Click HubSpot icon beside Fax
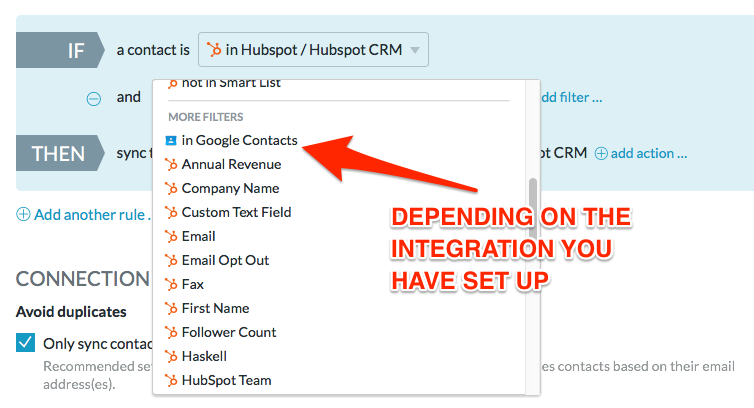Image resolution: width=754 pixels, height=408 pixels. pyautogui.click(x=171, y=285)
